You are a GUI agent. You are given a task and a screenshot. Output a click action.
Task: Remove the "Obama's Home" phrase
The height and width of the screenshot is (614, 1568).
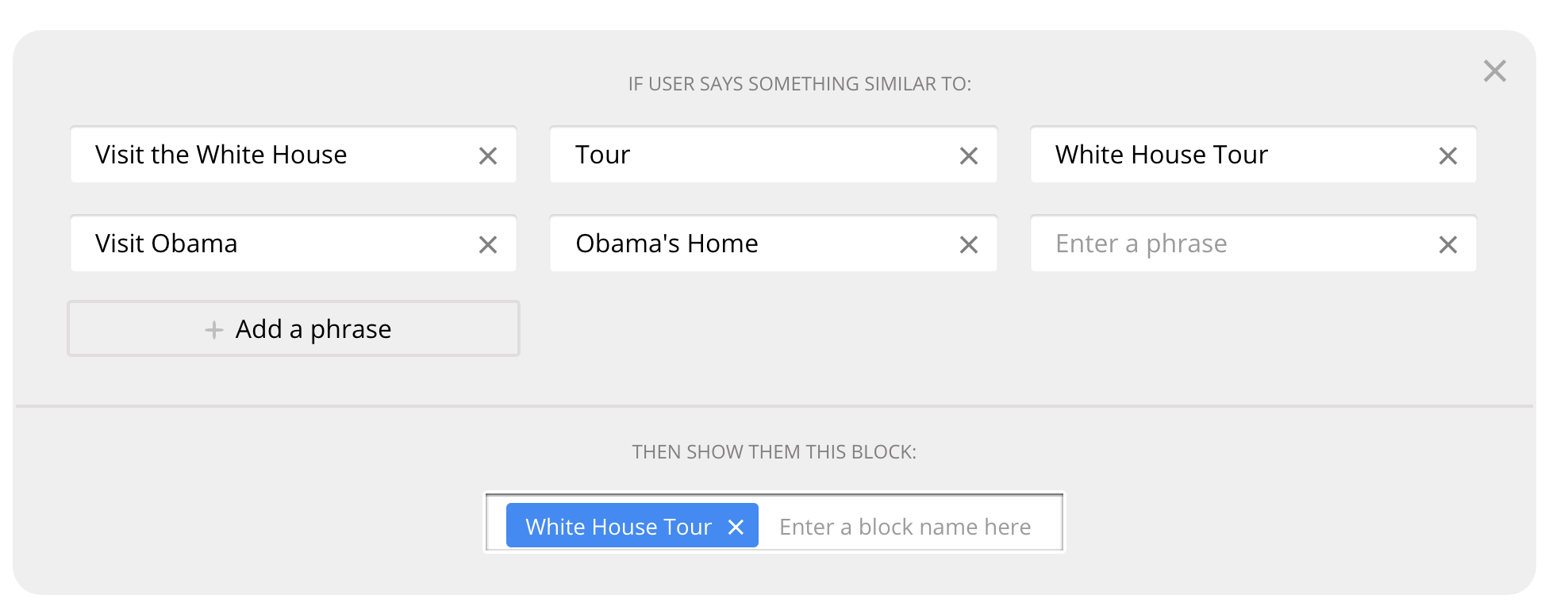click(x=968, y=244)
